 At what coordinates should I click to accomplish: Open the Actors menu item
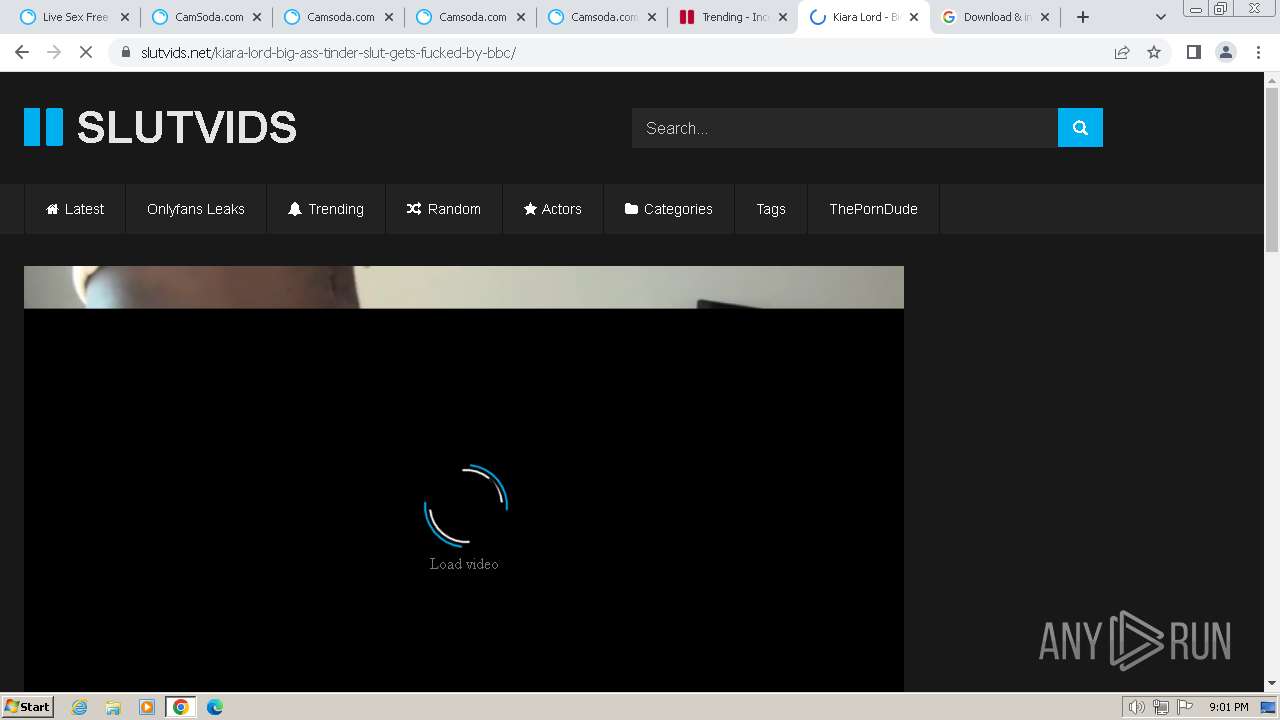click(553, 209)
